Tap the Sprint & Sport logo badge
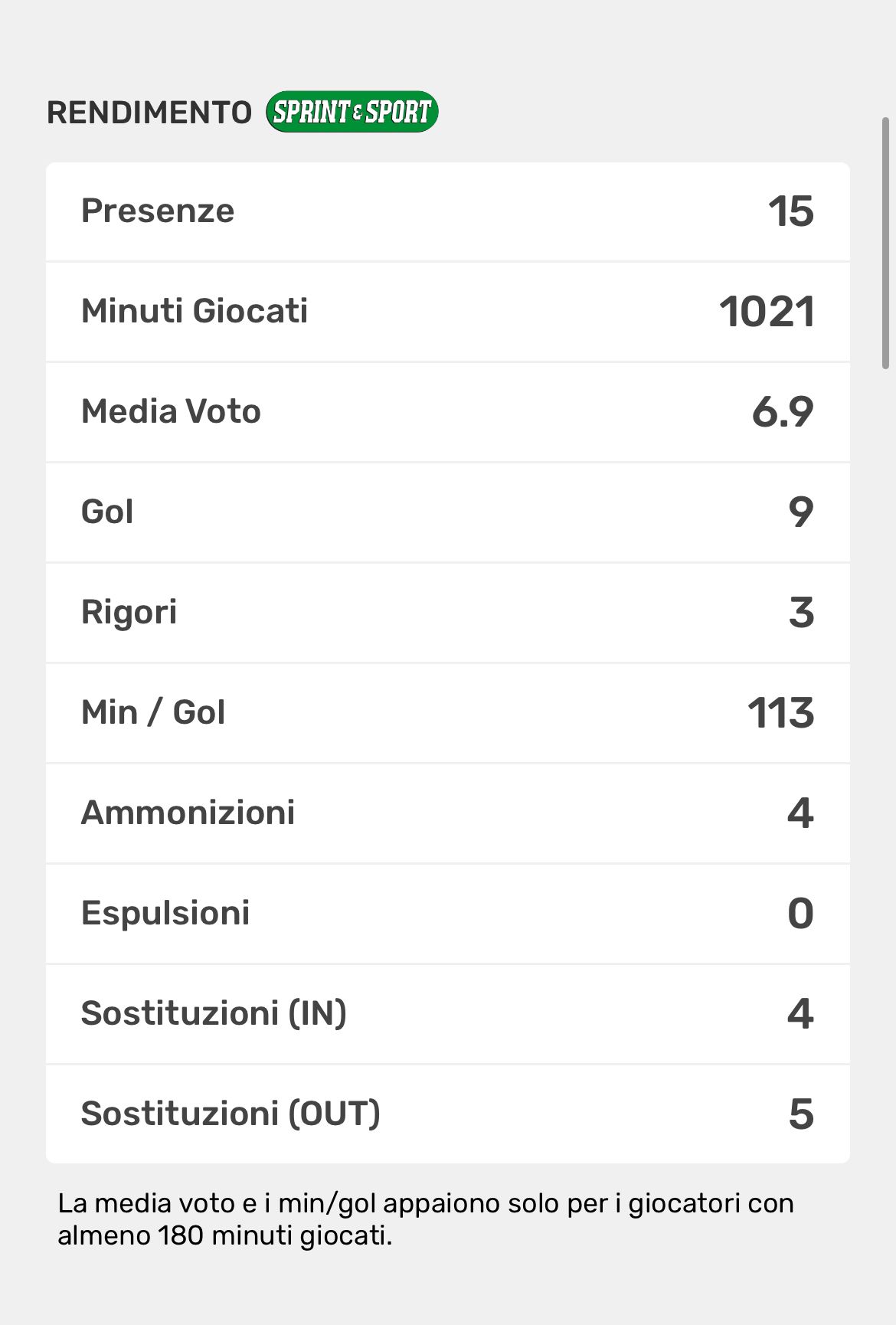The height and width of the screenshot is (1325, 896). click(352, 112)
